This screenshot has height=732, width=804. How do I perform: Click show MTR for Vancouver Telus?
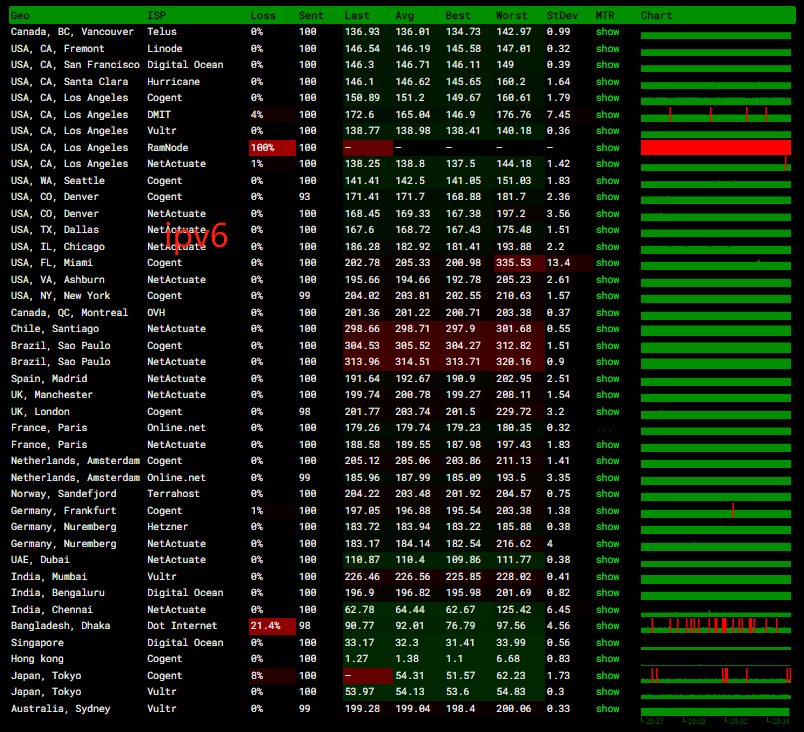pos(608,32)
